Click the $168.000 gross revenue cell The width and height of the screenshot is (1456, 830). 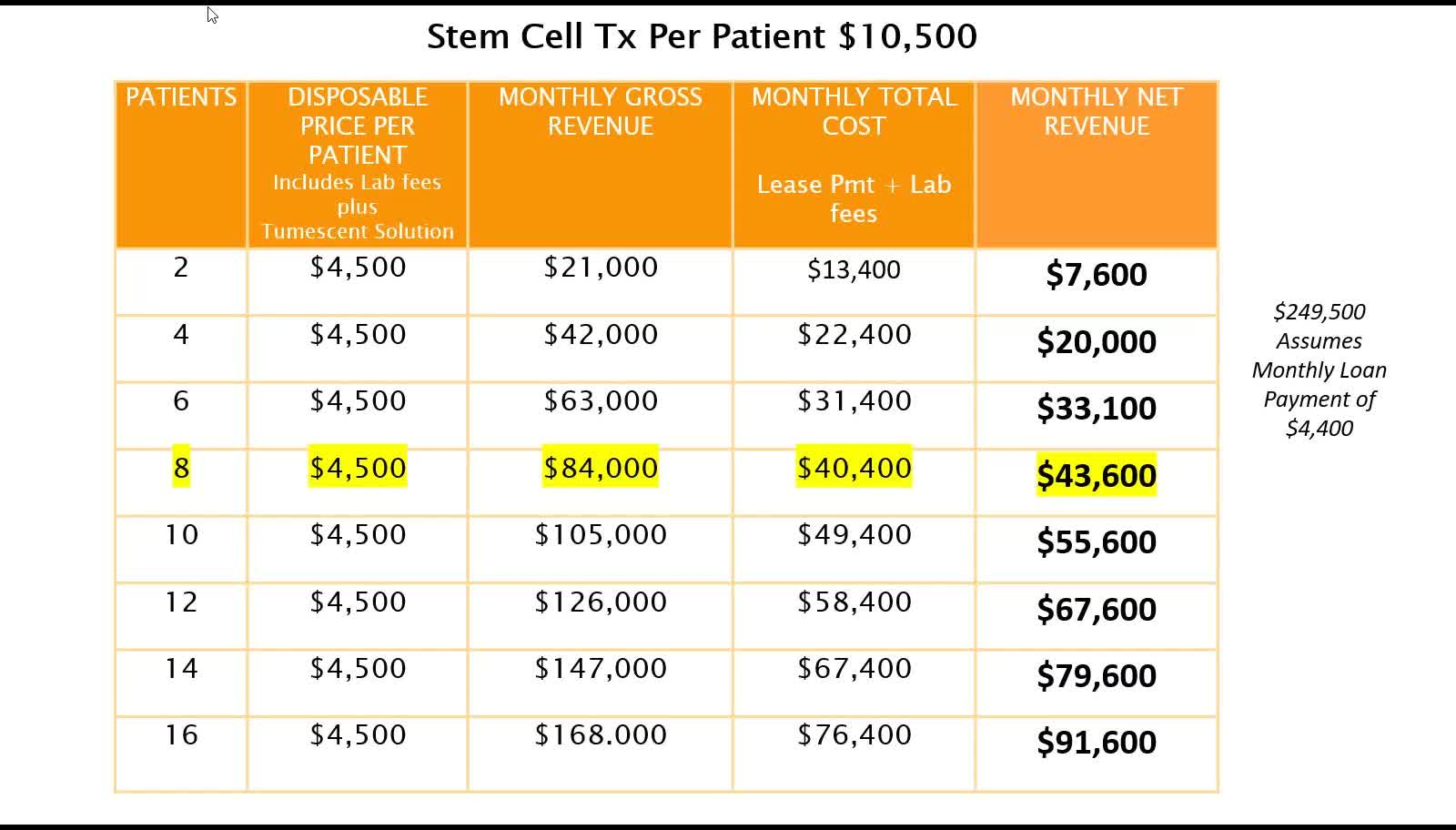click(x=601, y=735)
